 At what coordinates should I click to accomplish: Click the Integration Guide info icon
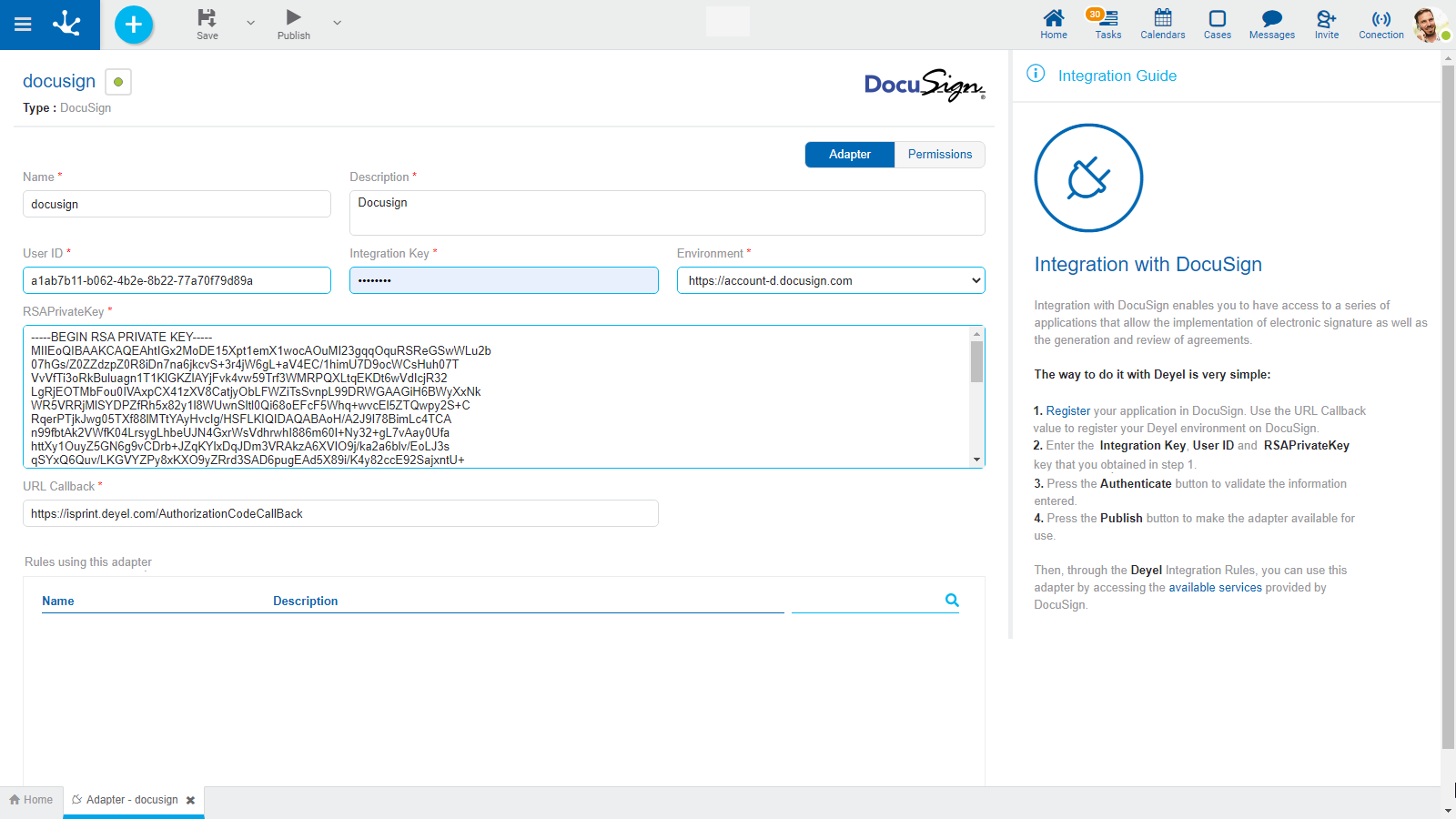pos(1036,75)
